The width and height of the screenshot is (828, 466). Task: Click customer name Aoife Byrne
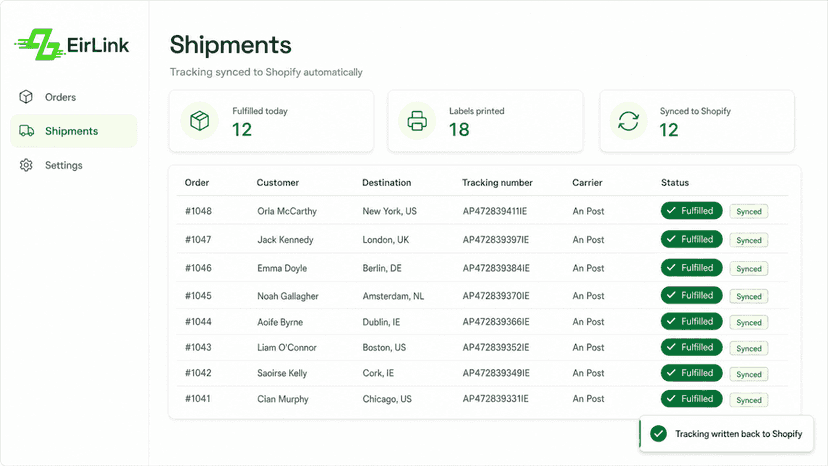tap(280, 322)
